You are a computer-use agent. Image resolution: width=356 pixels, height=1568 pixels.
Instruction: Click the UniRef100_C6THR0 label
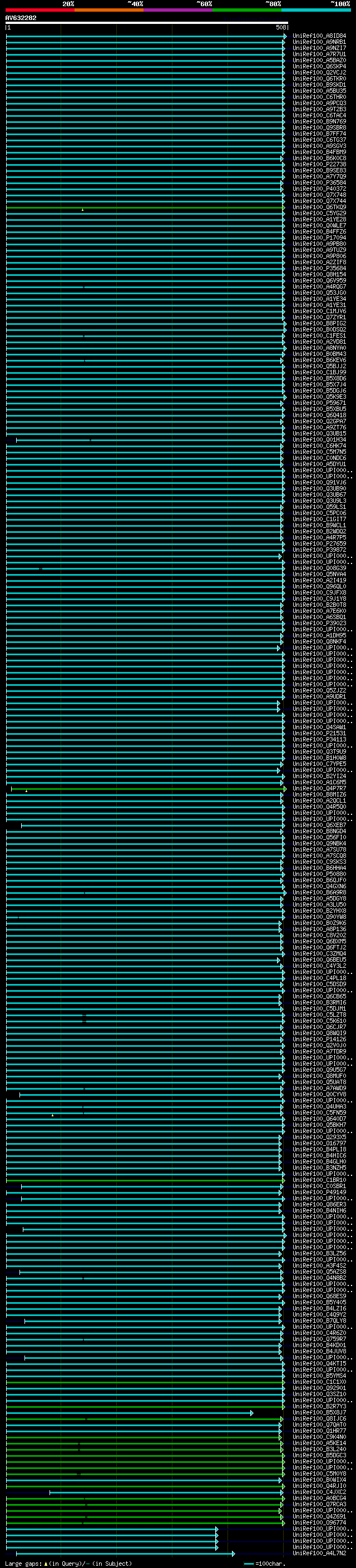(x=319, y=97)
